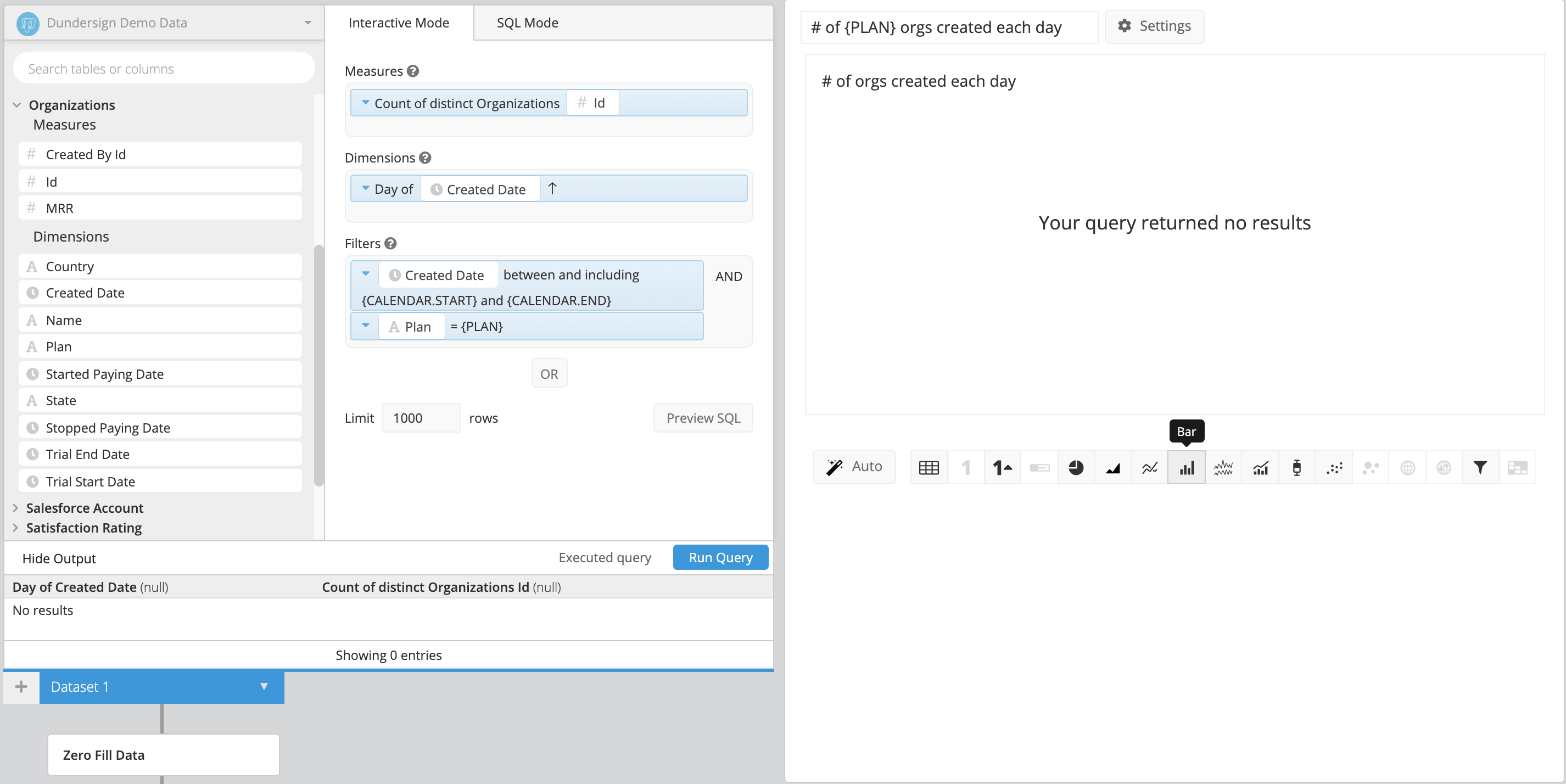Viewport: 1566px width, 784px height.
Task: Click the Filters help question mark
Action: point(391,243)
